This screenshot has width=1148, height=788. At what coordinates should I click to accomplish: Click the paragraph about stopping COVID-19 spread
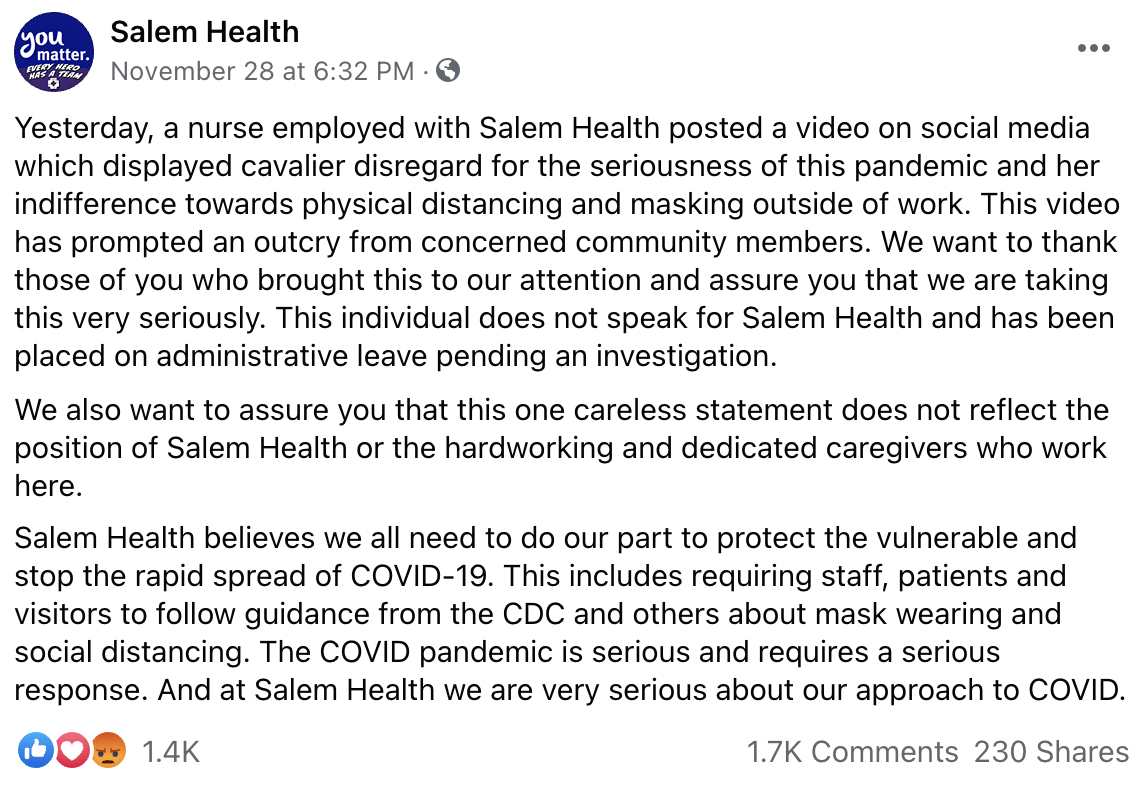(x=570, y=614)
